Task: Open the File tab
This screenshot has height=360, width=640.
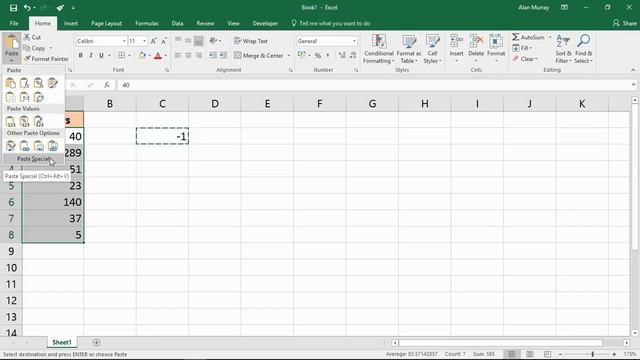Action: coord(14,23)
